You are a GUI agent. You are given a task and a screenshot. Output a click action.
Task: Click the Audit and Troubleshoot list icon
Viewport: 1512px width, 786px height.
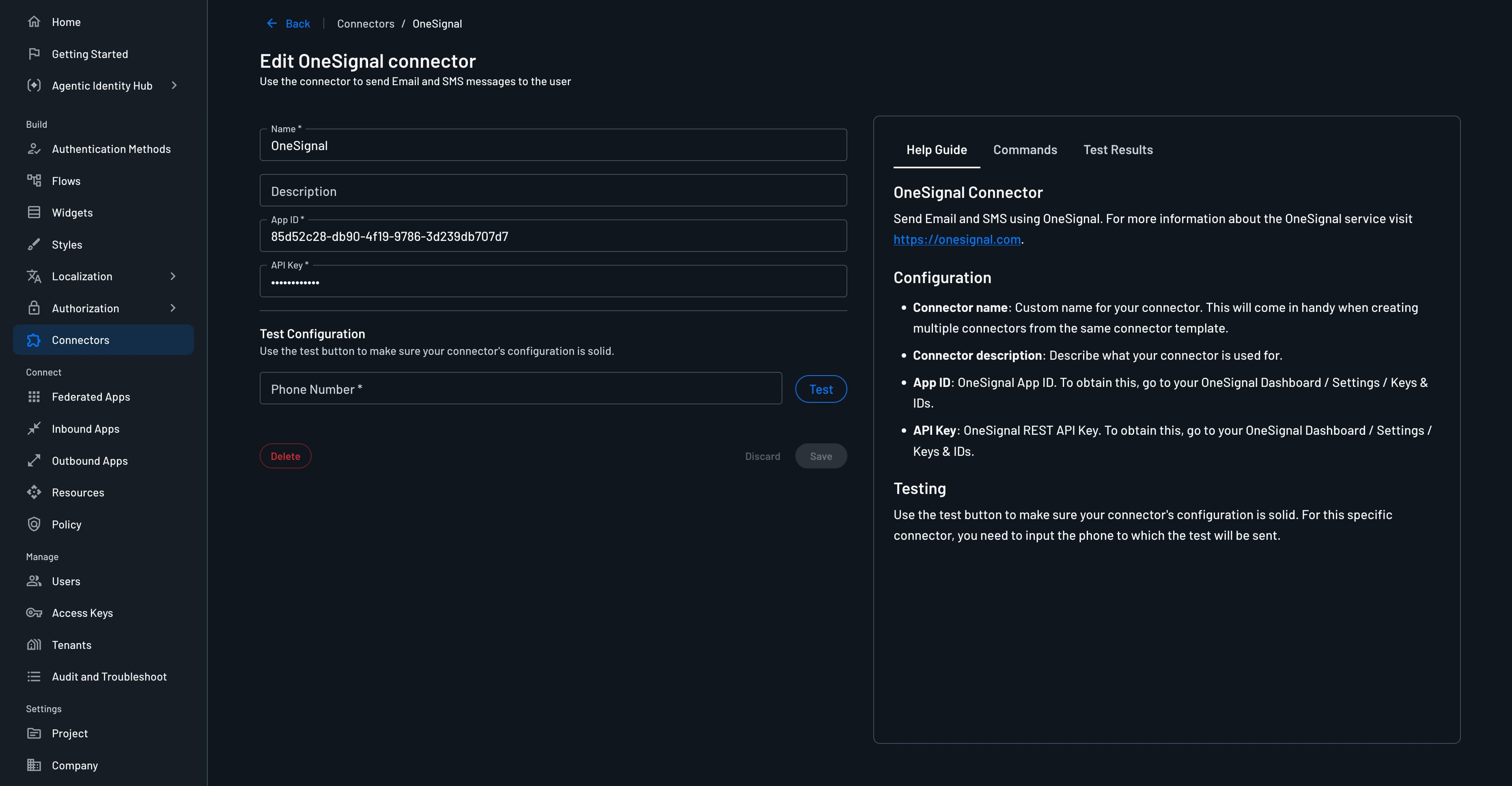(34, 677)
